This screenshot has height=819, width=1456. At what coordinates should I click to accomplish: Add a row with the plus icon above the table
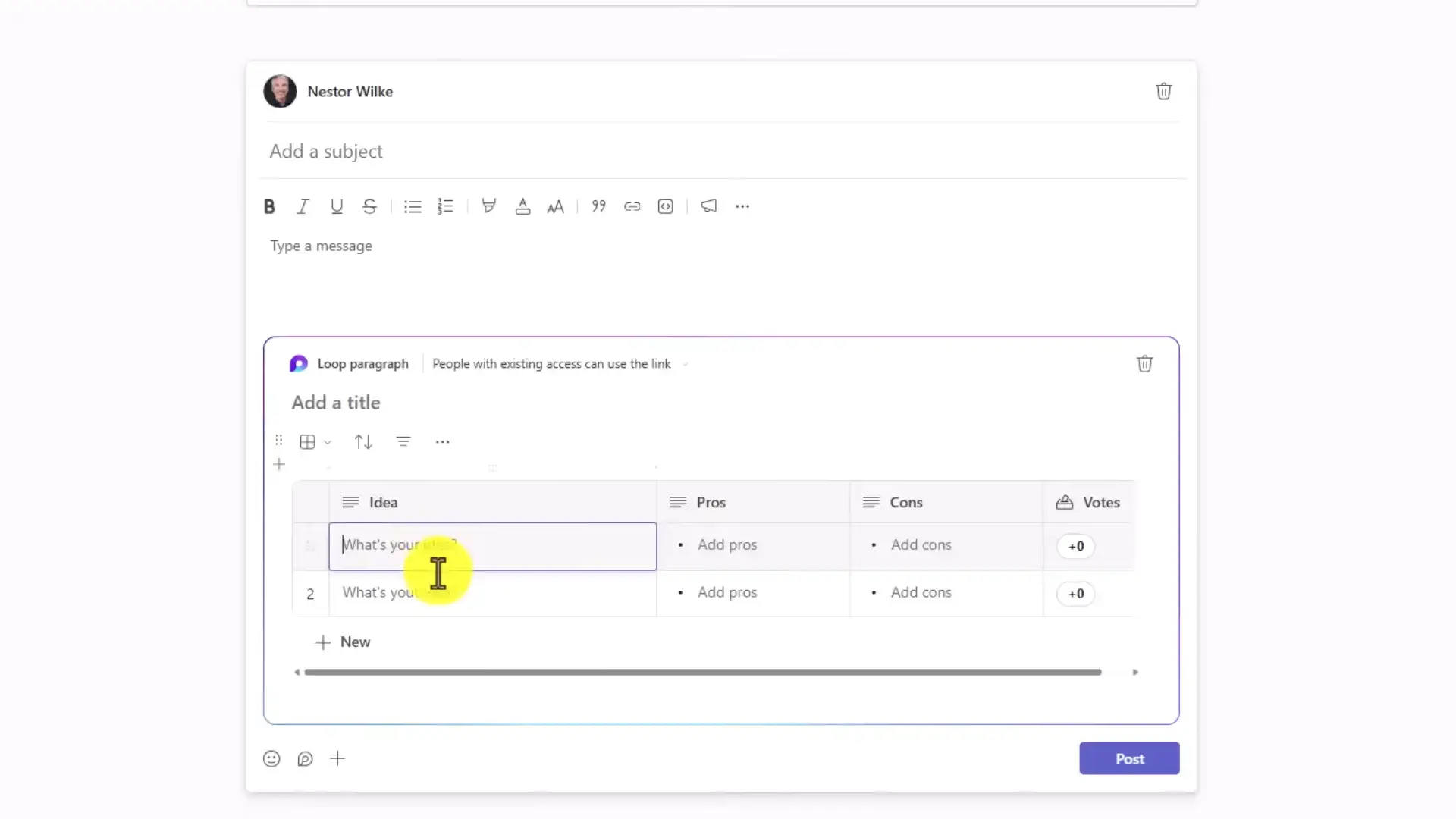click(279, 465)
